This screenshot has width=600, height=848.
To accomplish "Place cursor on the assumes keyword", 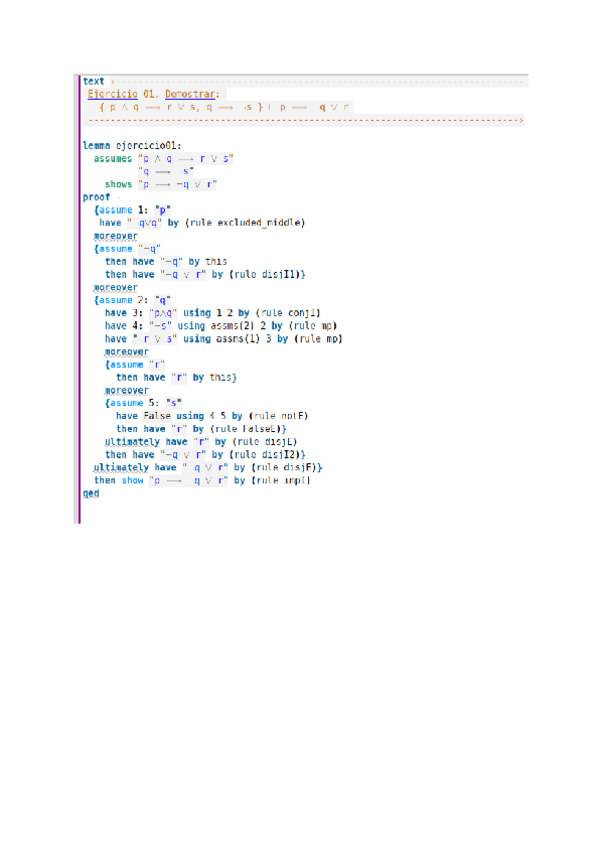I will pyautogui.click(x=114, y=158).
